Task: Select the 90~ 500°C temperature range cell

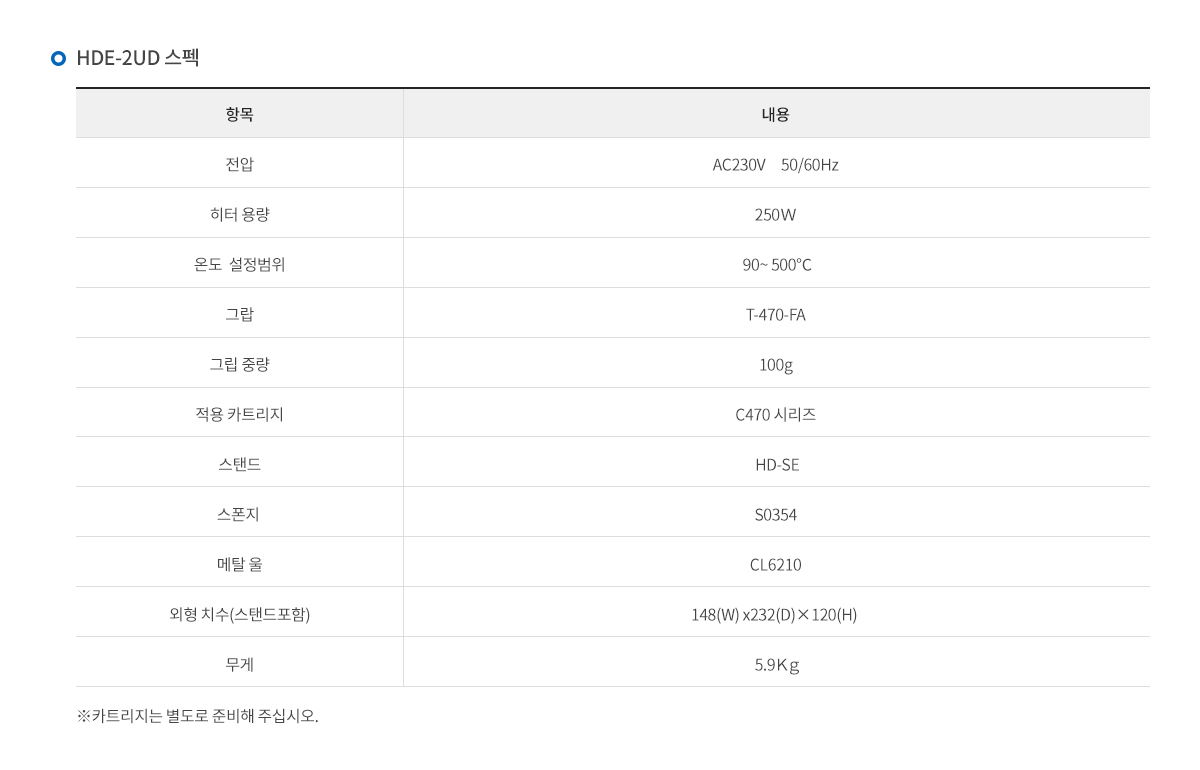Action: tap(776, 264)
